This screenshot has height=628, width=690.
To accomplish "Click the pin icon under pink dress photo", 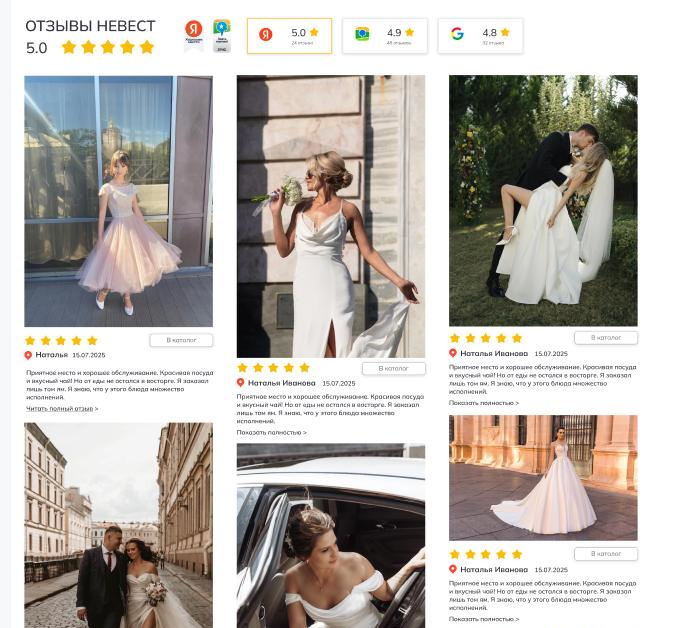I will (29, 355).
